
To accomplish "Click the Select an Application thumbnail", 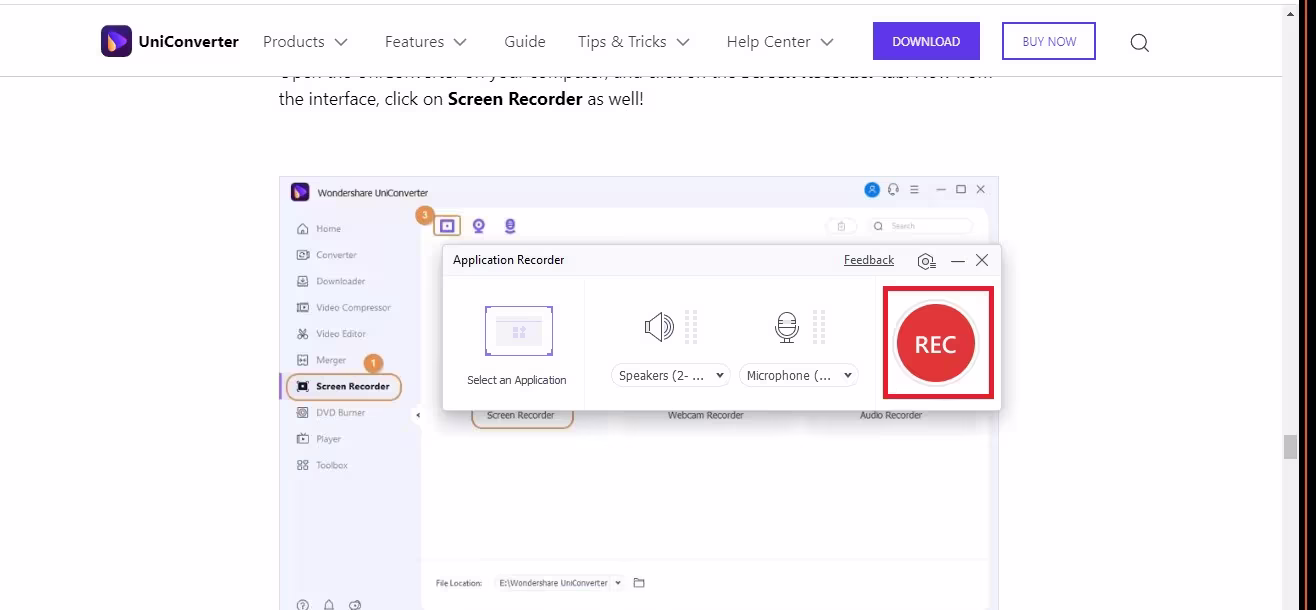I will (518, 332).
